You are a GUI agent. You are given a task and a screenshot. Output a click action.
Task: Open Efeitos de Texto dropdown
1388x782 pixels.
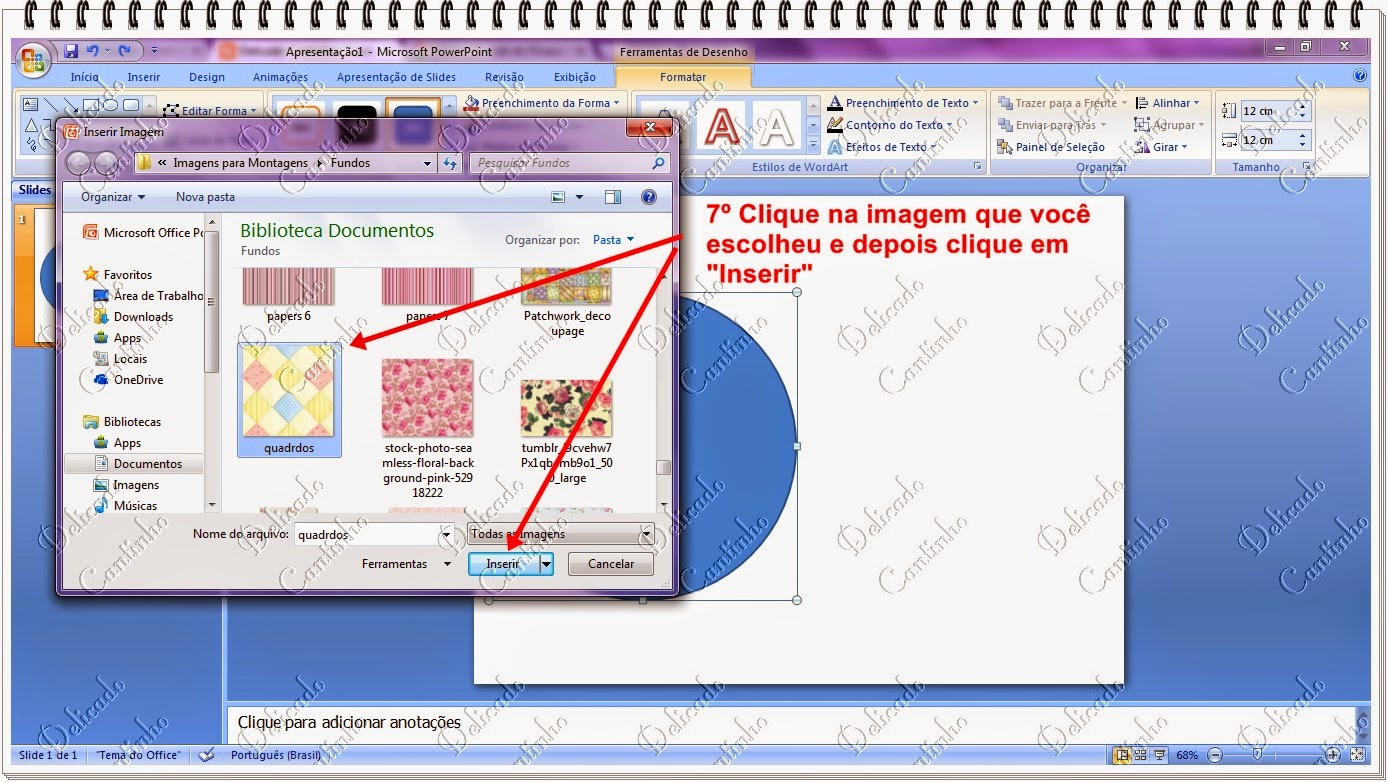[x=884, y=147]
